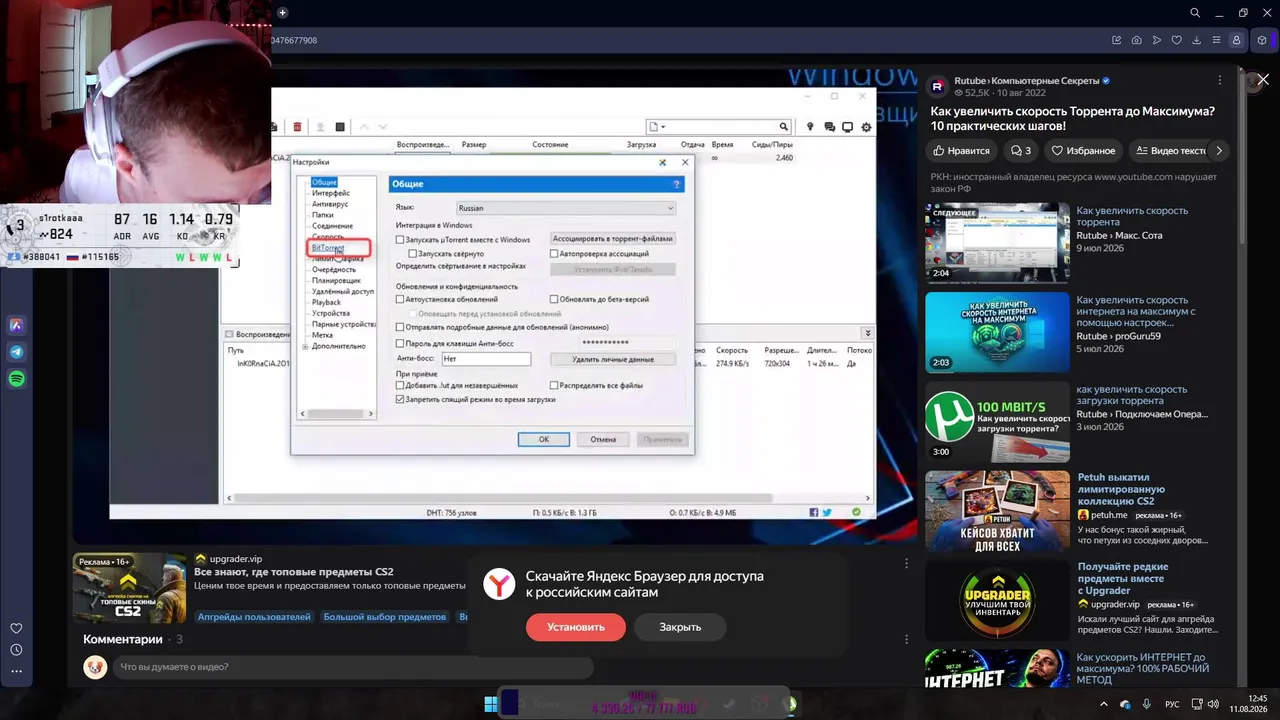Collapse uTorrent detail pane with double-chevron
The height and width of the screenshot is (720, 1280).
[867, 333]
